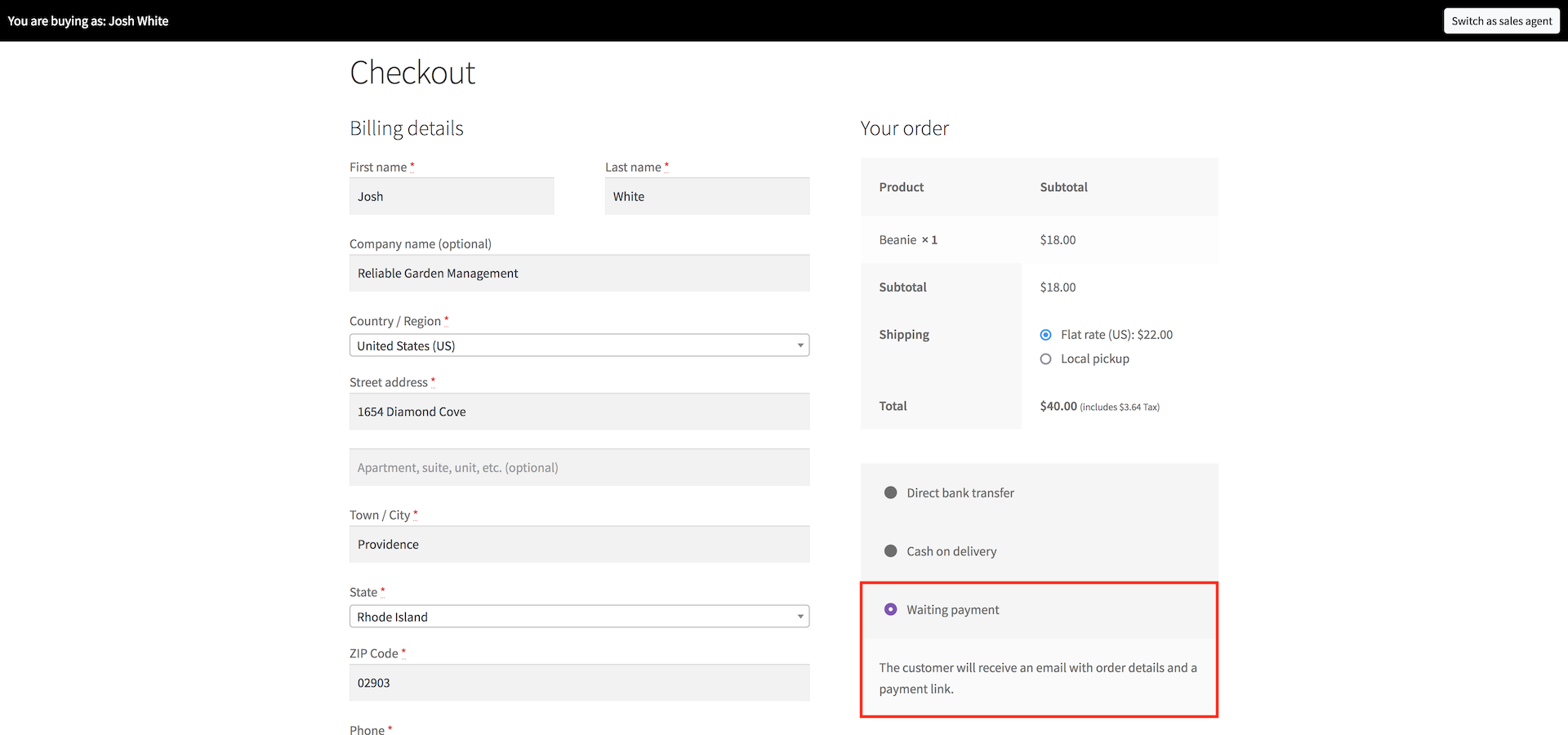The height and width of the screenshot is (735, 1568).
Task: Click the Company name field
Action: click(x=579, y=274)
